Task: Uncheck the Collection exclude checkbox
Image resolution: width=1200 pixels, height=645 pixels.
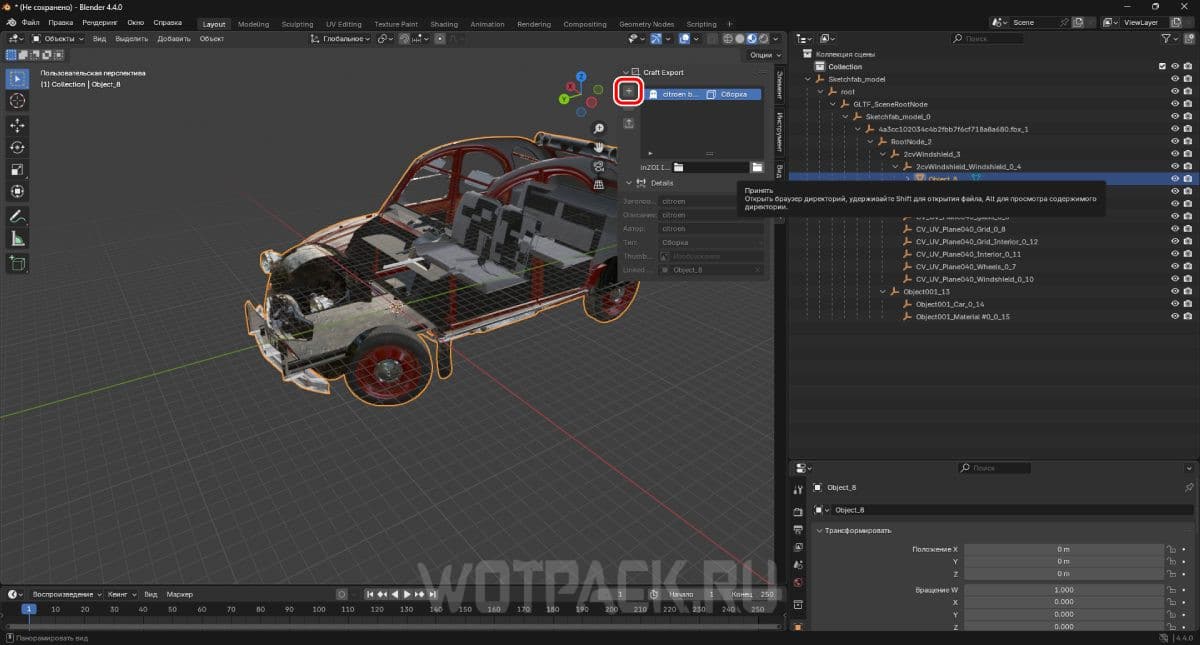Action: pyautogui.click(x=1162, y=67)
